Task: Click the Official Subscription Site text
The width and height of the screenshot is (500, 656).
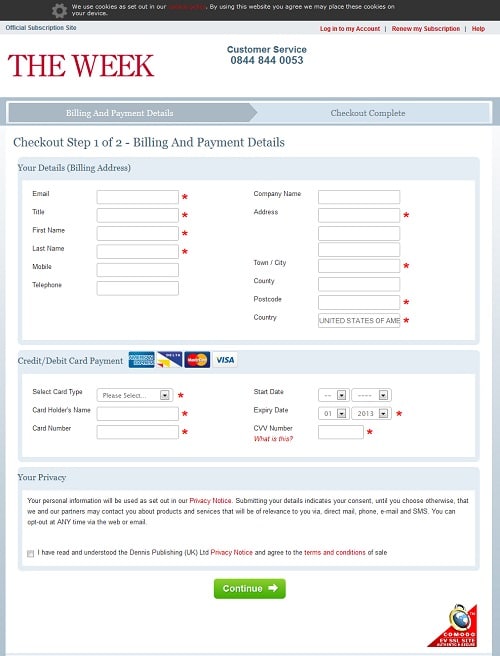Action: pyautogui.click(x=41, y=28)
